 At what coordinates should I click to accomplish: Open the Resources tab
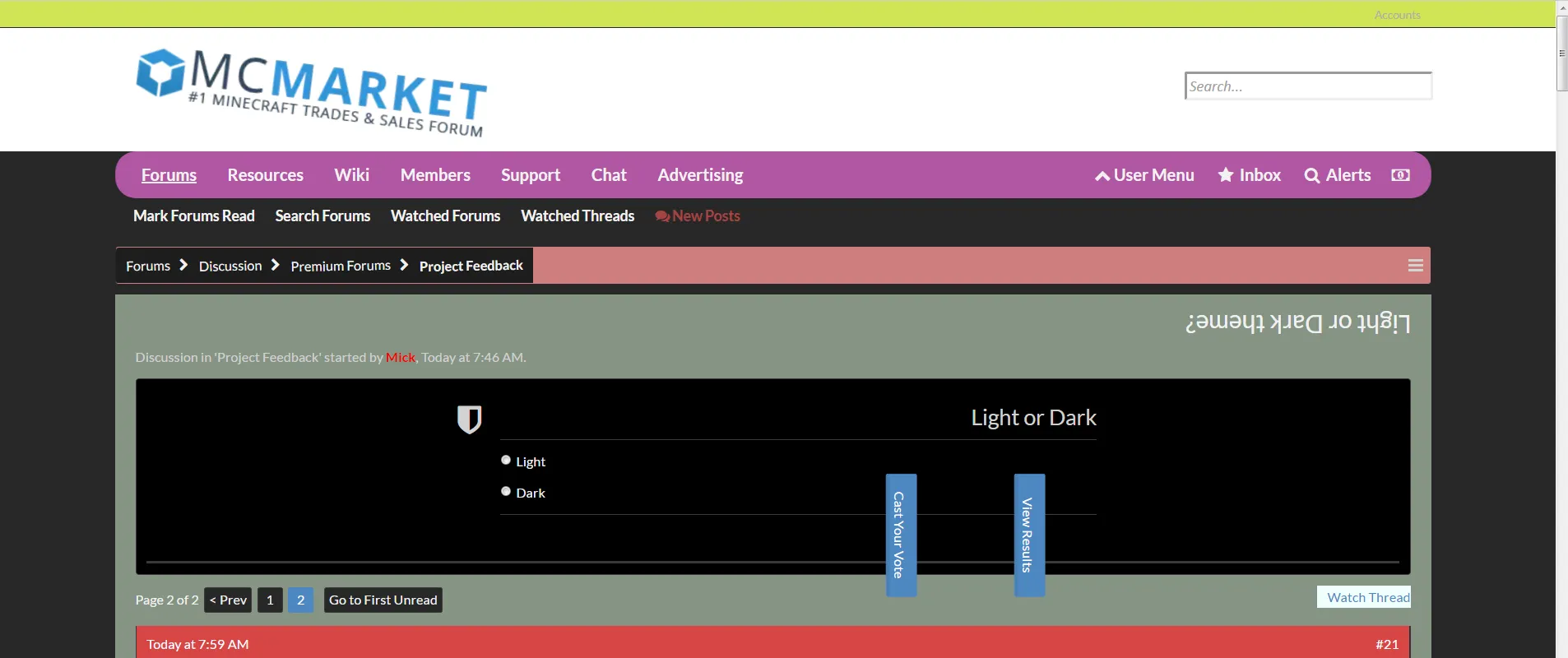coord(265,175)
